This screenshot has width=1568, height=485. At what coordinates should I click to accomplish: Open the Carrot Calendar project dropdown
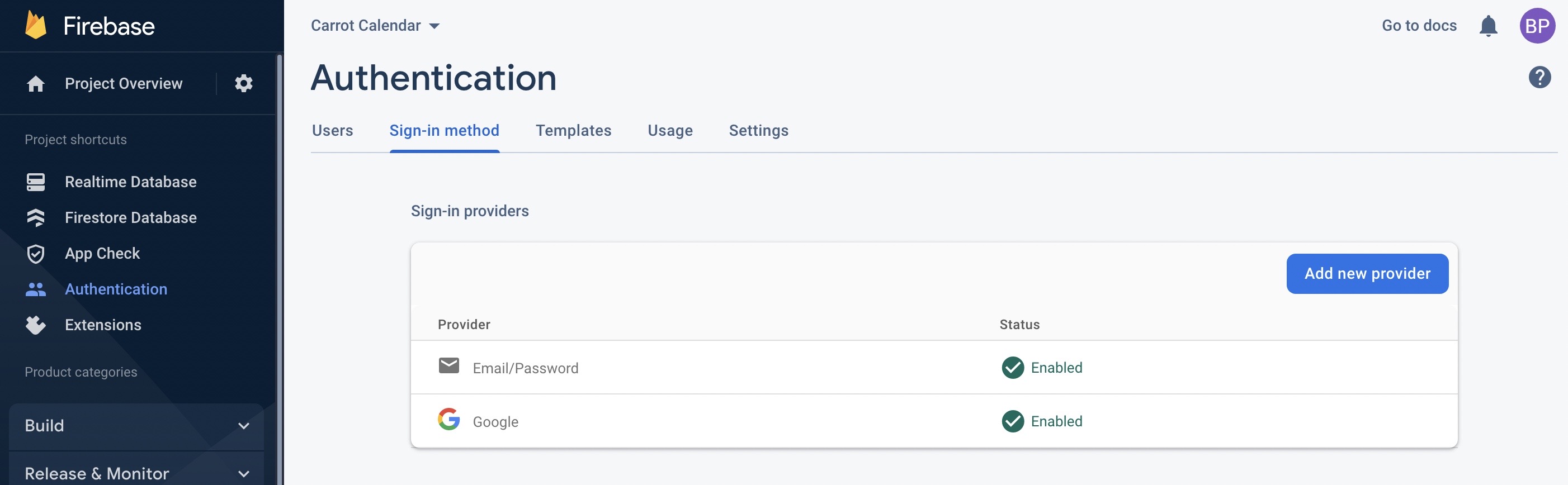(375, 26)
